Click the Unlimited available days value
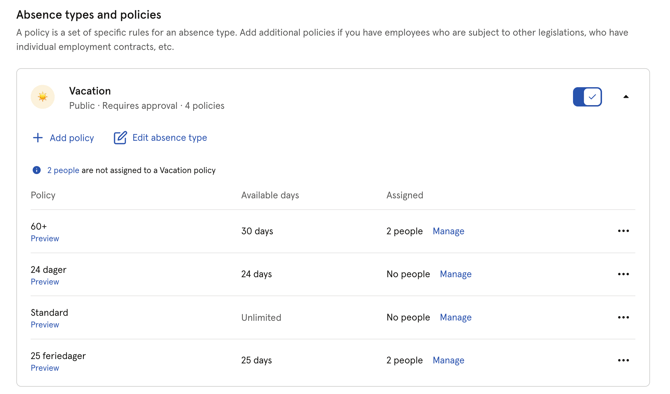The image size is (670, 394). [261, 318]
